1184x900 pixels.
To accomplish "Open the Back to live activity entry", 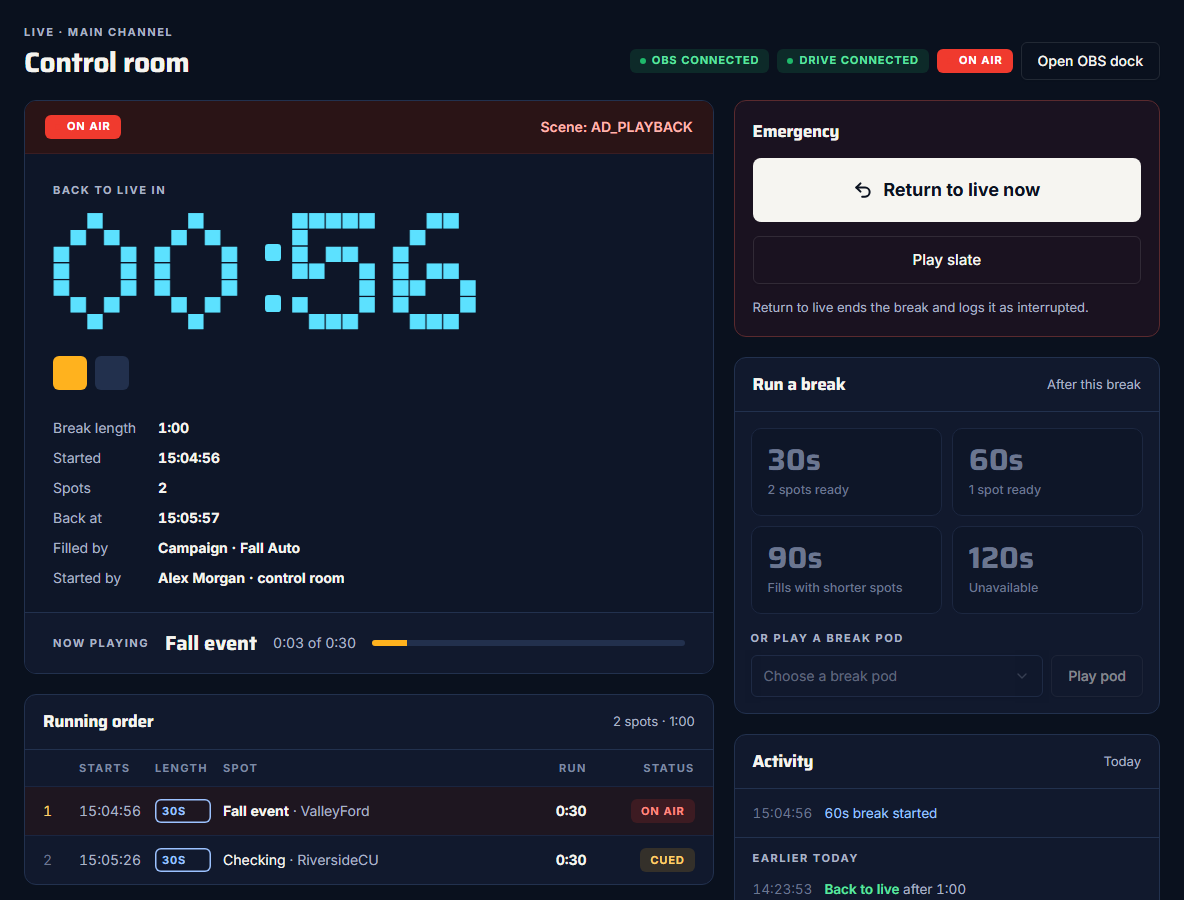I will [x=862, y=889].
